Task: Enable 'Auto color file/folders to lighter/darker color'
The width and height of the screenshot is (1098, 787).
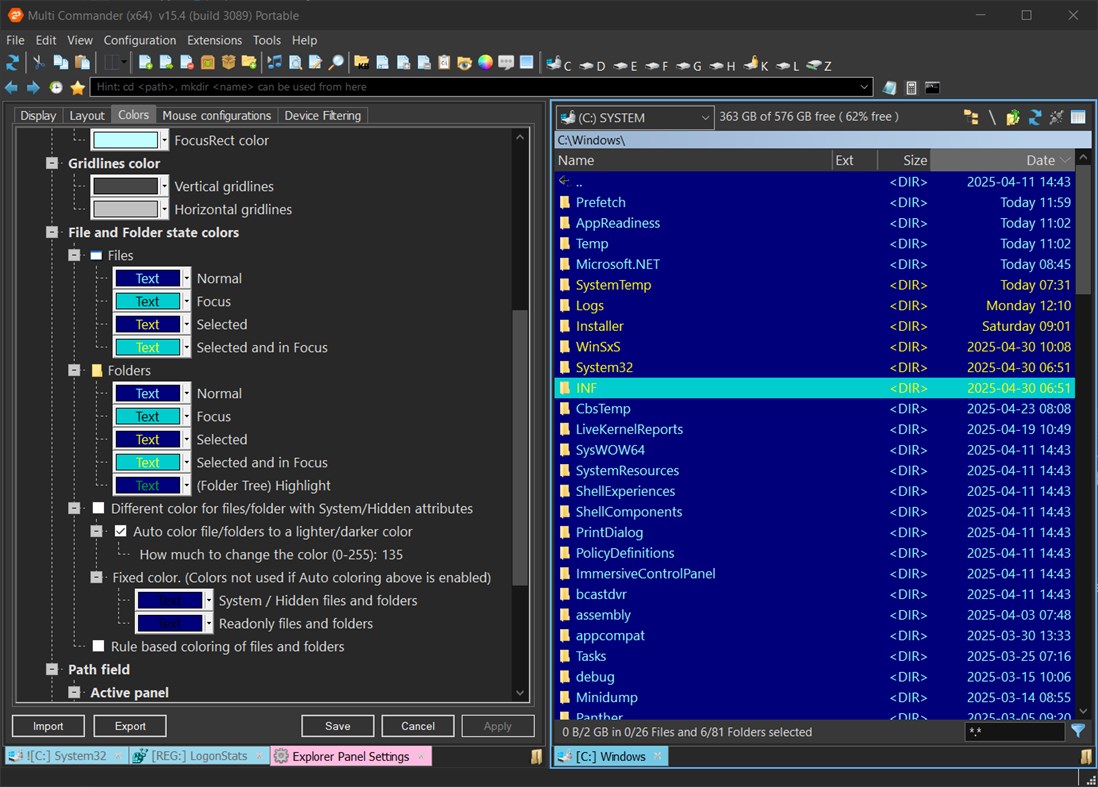Action: coord(120,530)
